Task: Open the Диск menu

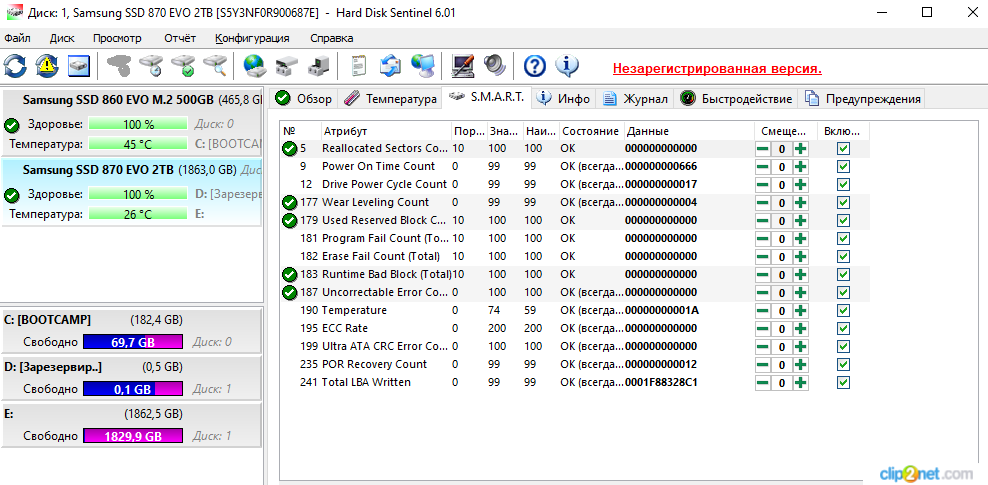Action: tap(62, 38)
